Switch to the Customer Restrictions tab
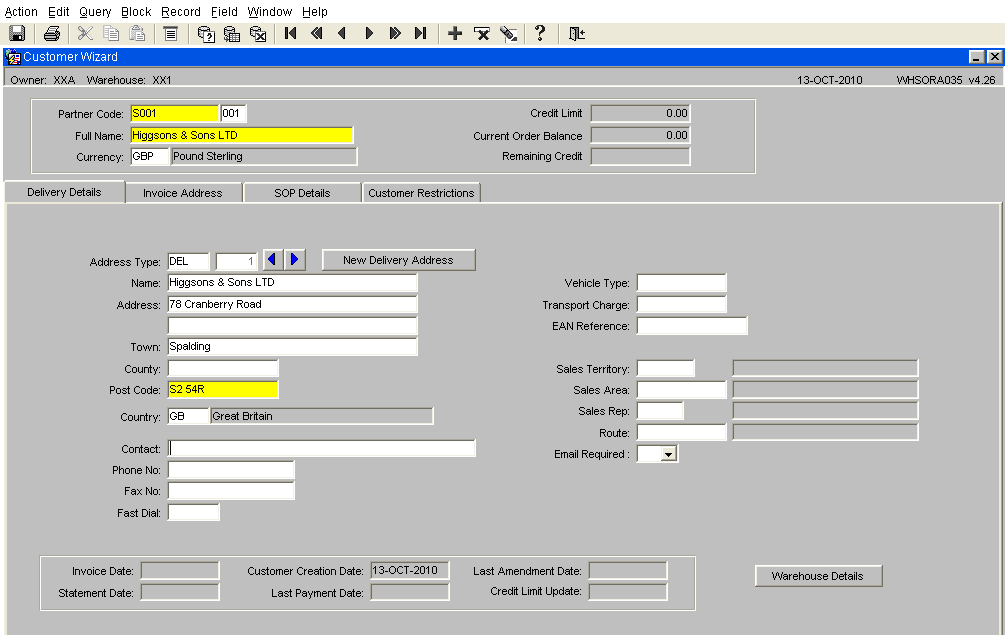 (x=421, y=193)
